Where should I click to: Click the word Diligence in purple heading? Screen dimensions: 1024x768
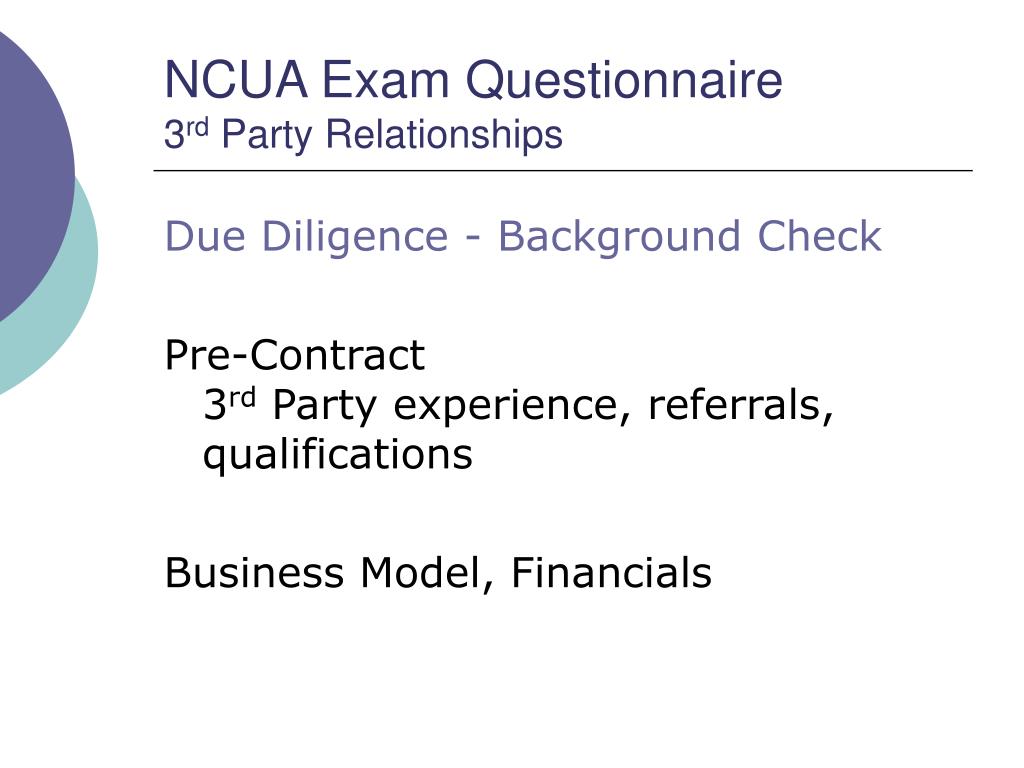(355, 237)
